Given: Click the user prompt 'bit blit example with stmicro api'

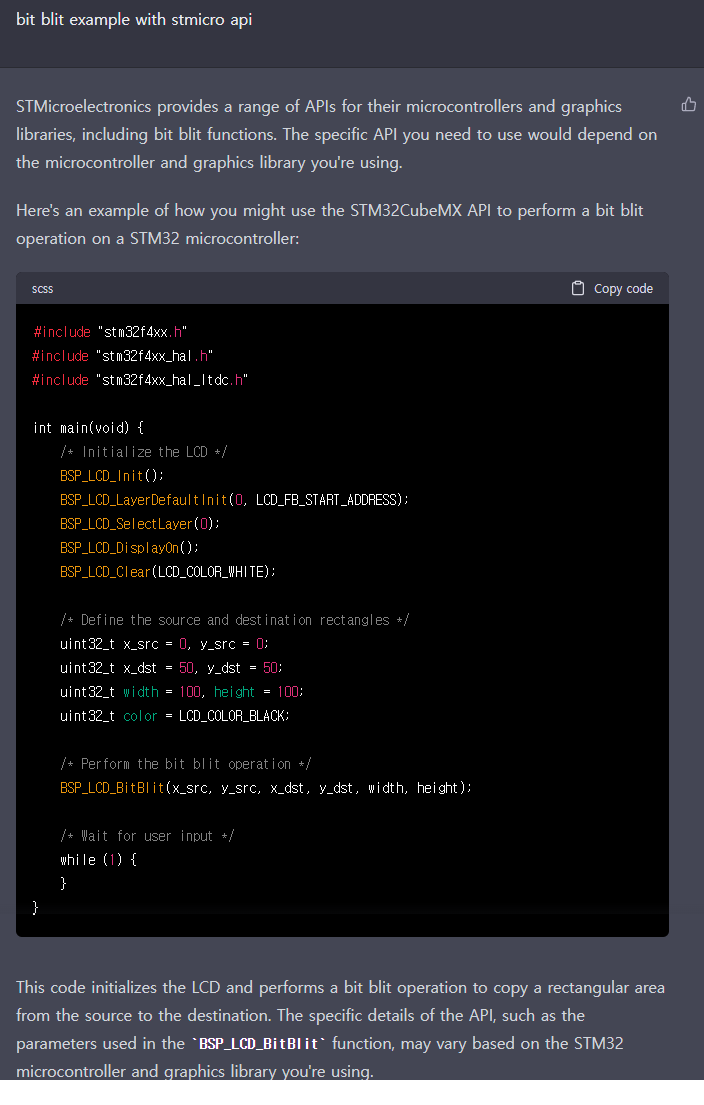Looking at the screenshot, I should pyautogui.click(x=134, y=20).
